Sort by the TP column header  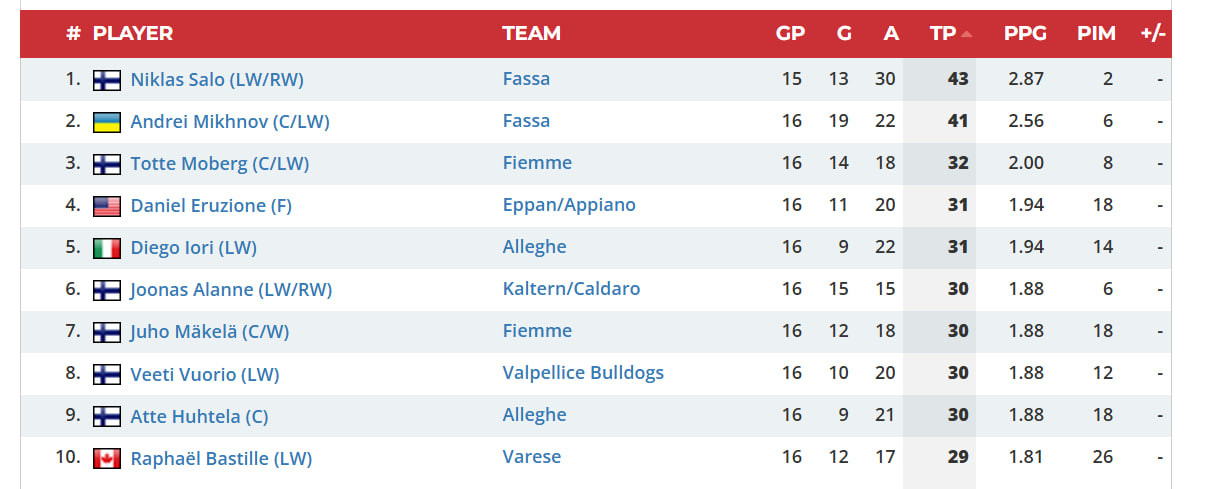coord(943,33)
